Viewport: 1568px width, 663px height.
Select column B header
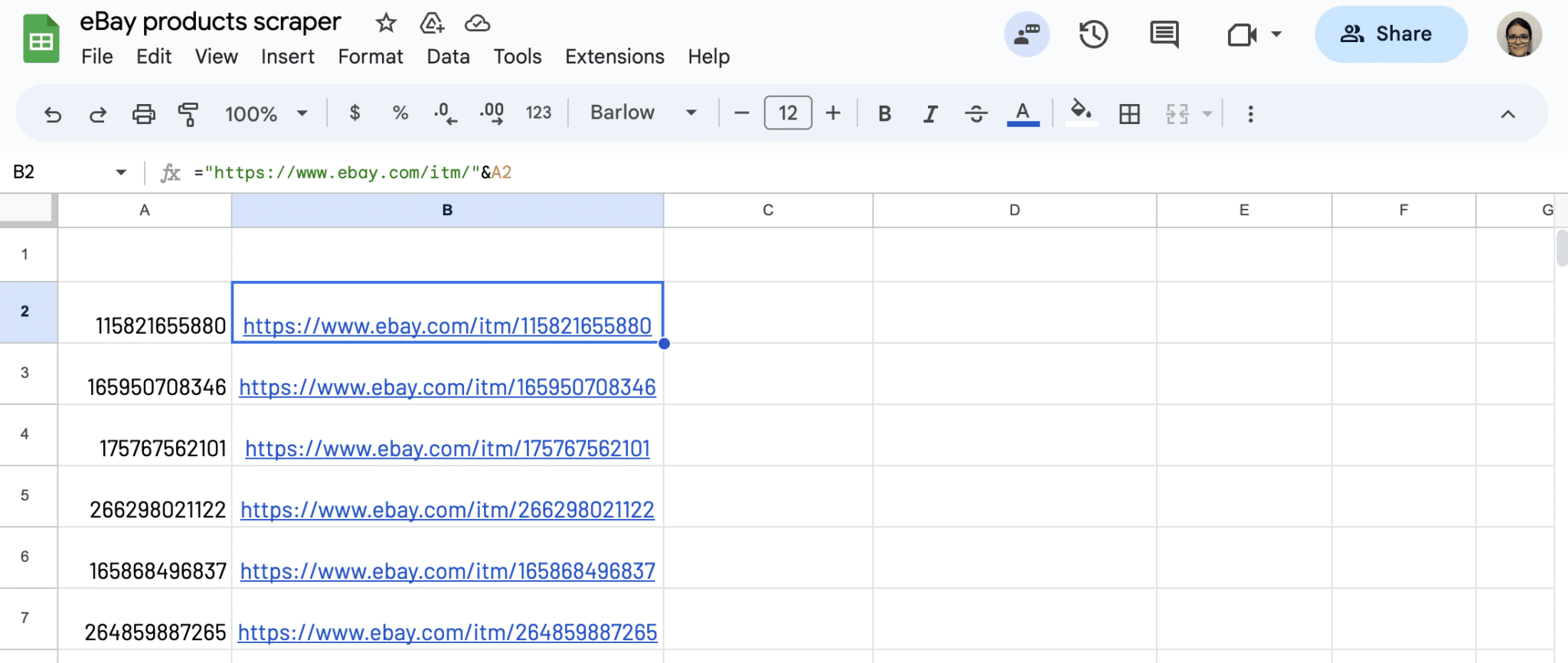(447, 210)
